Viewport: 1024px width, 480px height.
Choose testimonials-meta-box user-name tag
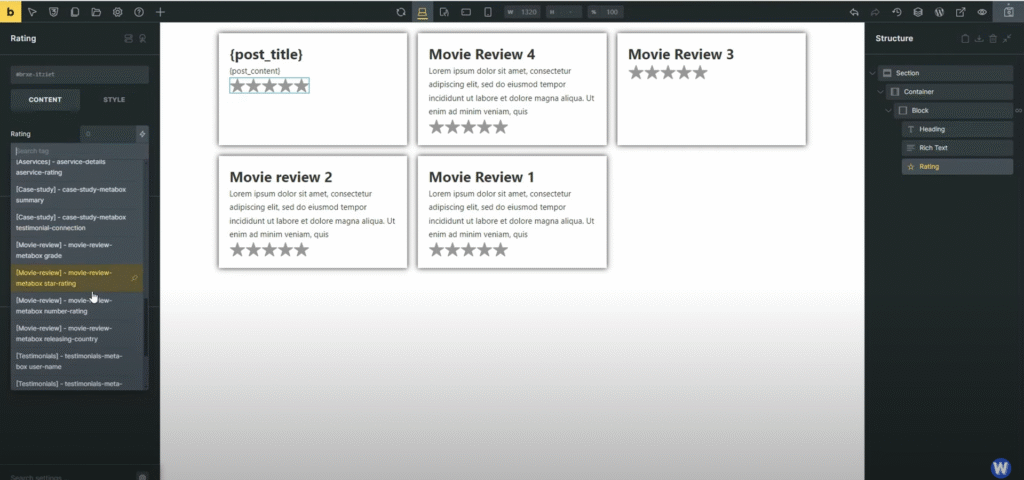point(77,361)
